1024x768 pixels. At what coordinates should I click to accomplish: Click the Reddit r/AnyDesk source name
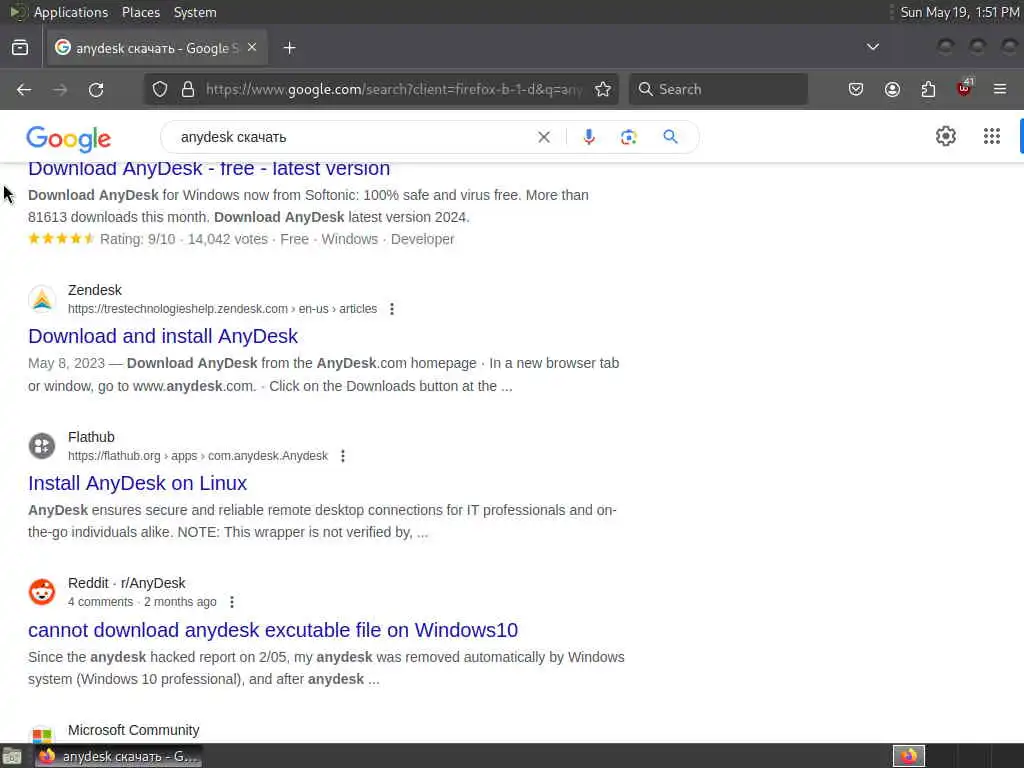[127, 583]
